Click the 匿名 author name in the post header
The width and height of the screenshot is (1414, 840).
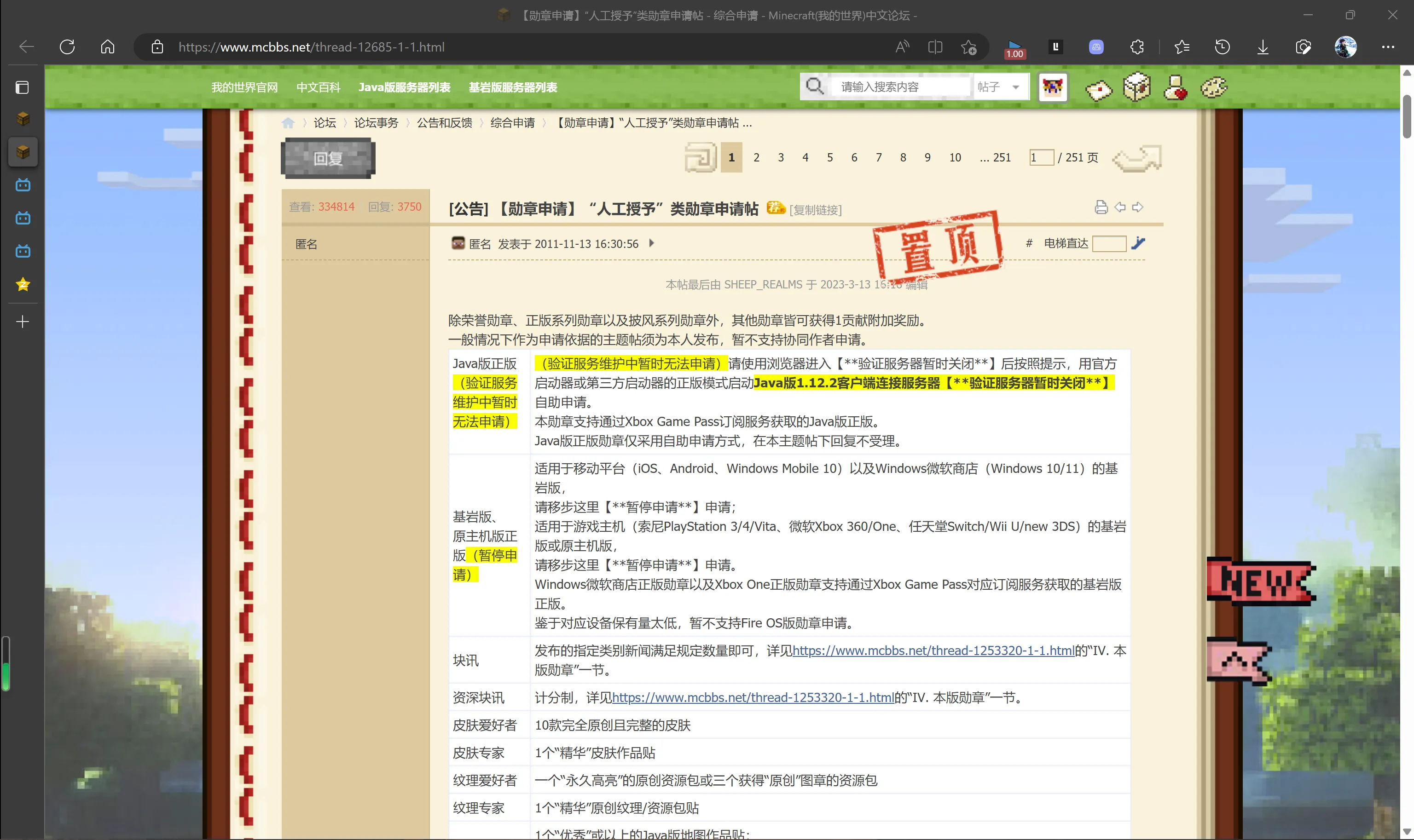click(x=480, y=244)
